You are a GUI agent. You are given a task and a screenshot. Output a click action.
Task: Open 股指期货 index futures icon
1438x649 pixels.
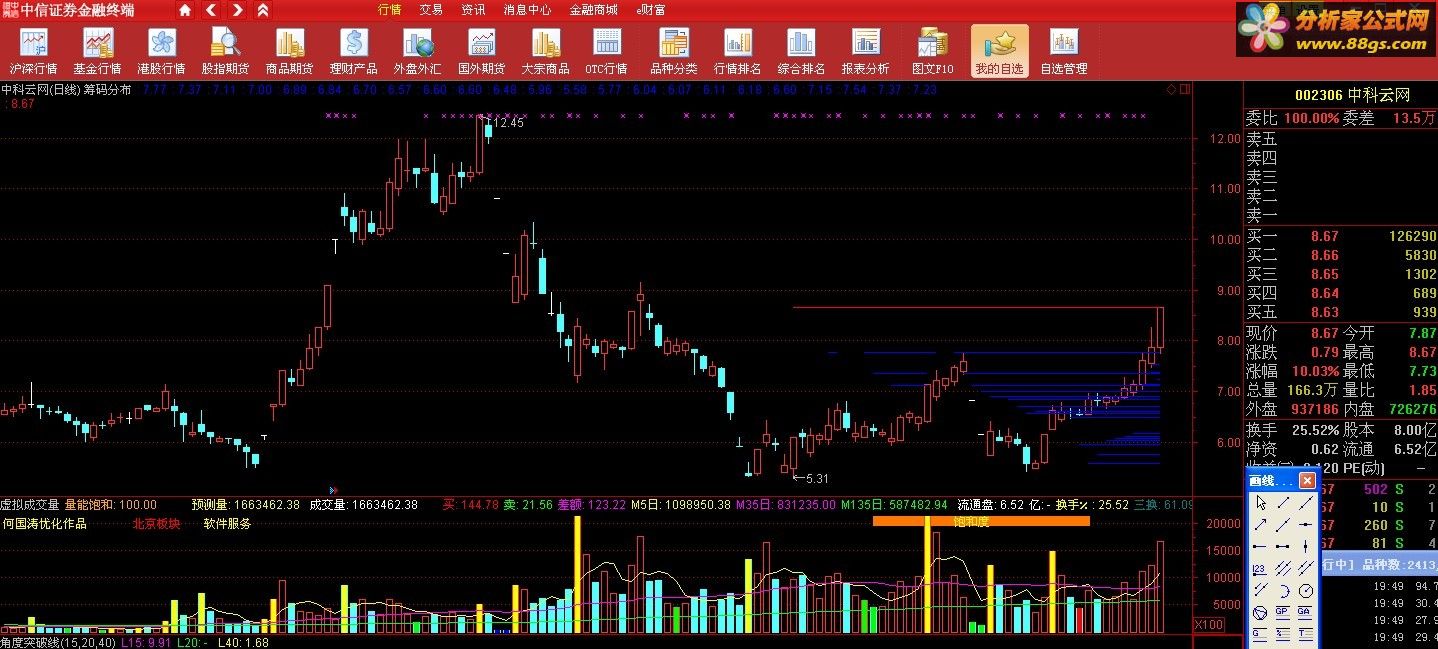coord(225,50)
